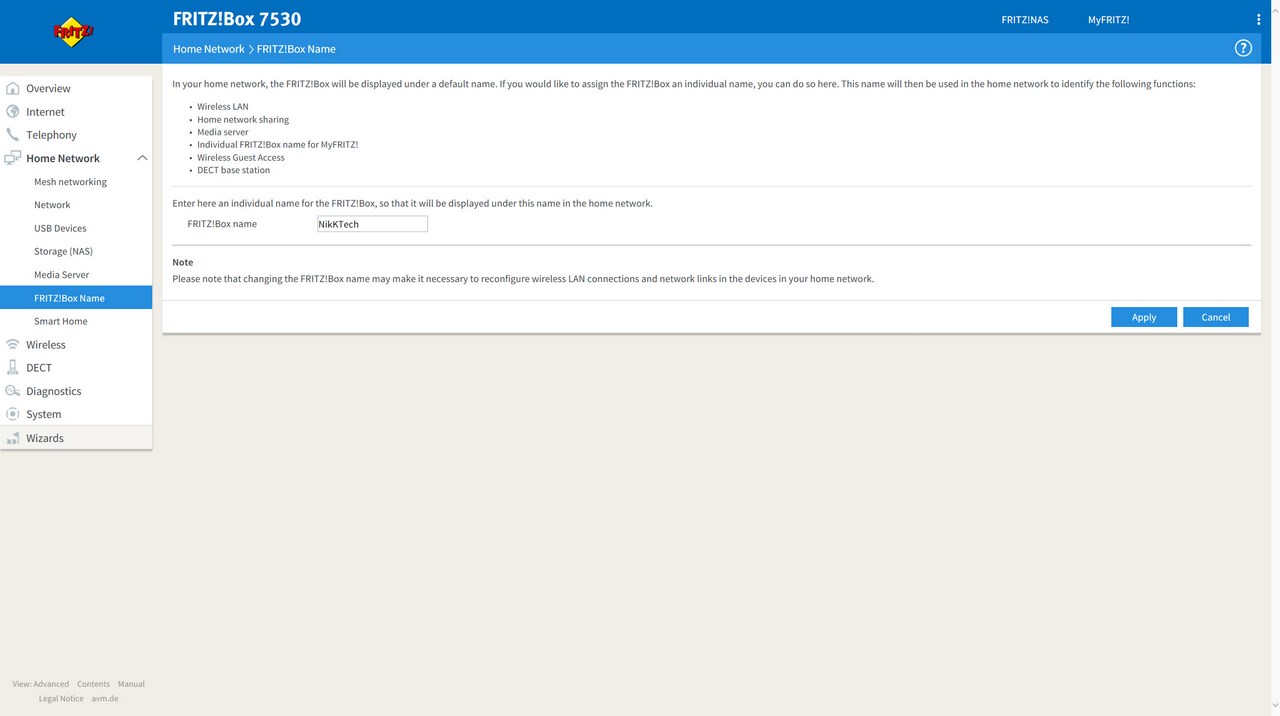Screen dimensions: 1280x716
Task: Click the Cancel button
Action: click(1216, 317)
